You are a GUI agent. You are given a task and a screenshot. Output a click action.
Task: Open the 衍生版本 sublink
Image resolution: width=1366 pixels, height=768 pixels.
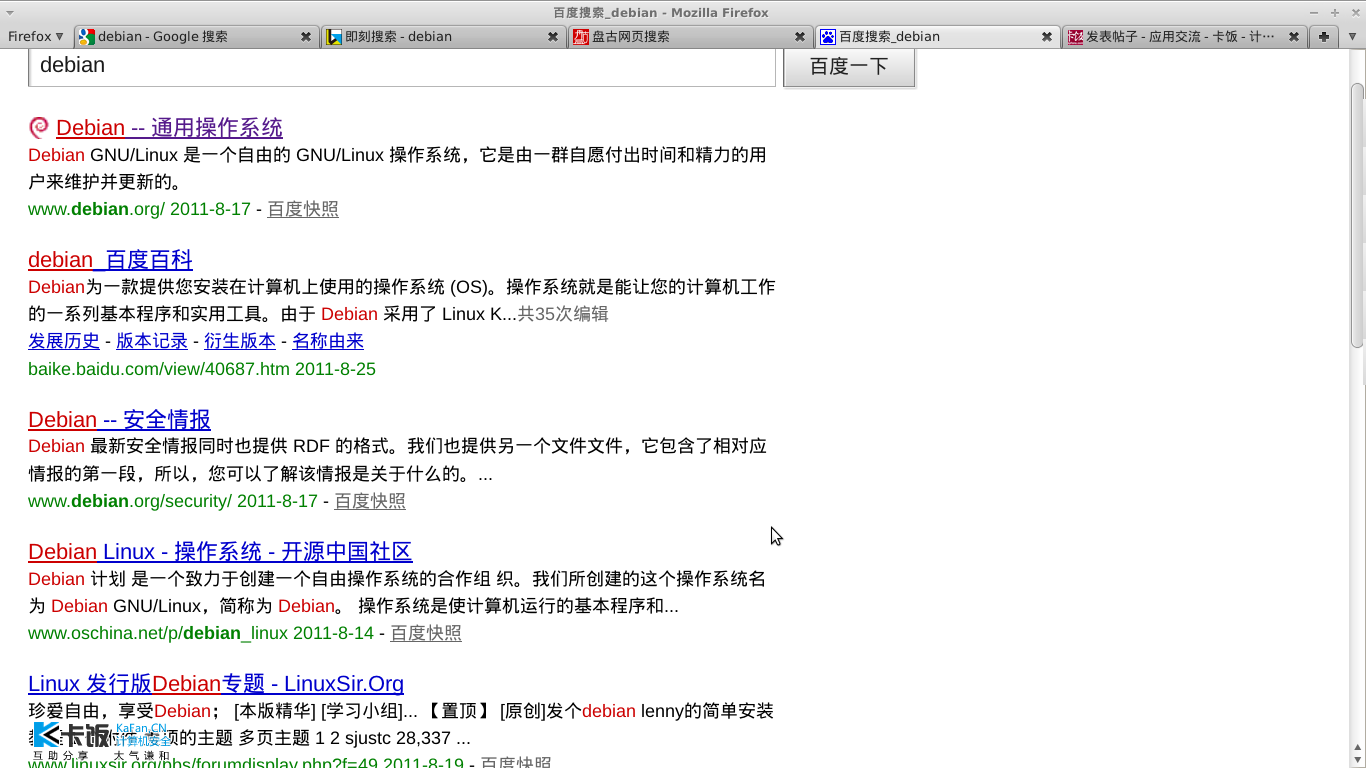point(240,341)
